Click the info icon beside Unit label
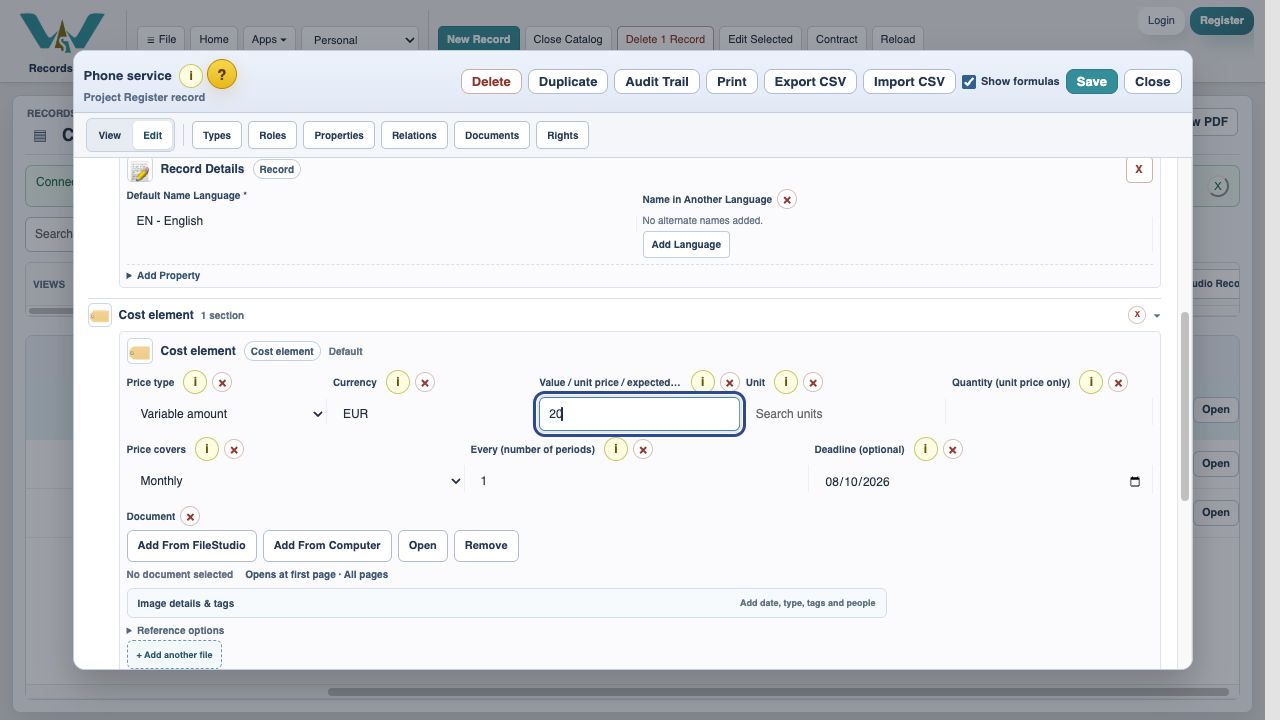The image size is (1280, 720). (786, 382)
